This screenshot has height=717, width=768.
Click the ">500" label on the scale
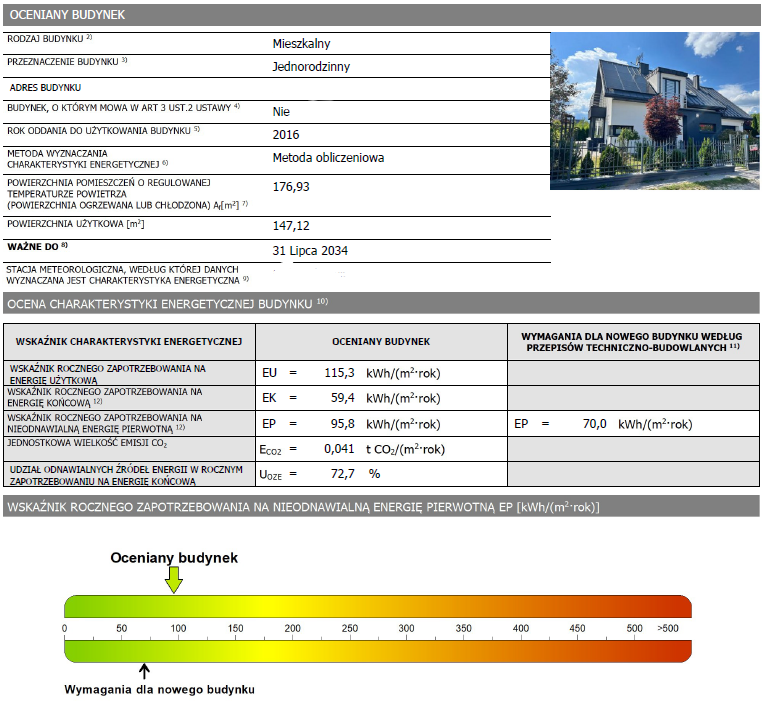(x=667, y=628)
